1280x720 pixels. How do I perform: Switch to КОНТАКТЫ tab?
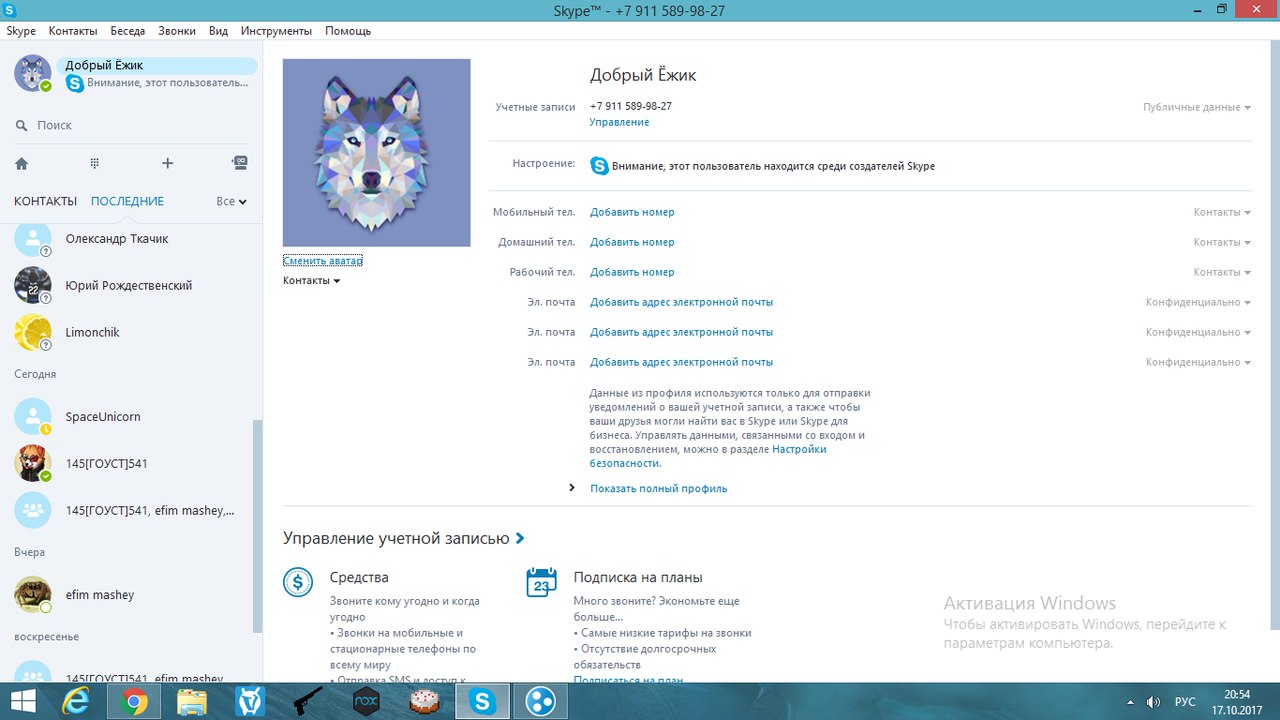pos(45,201)
